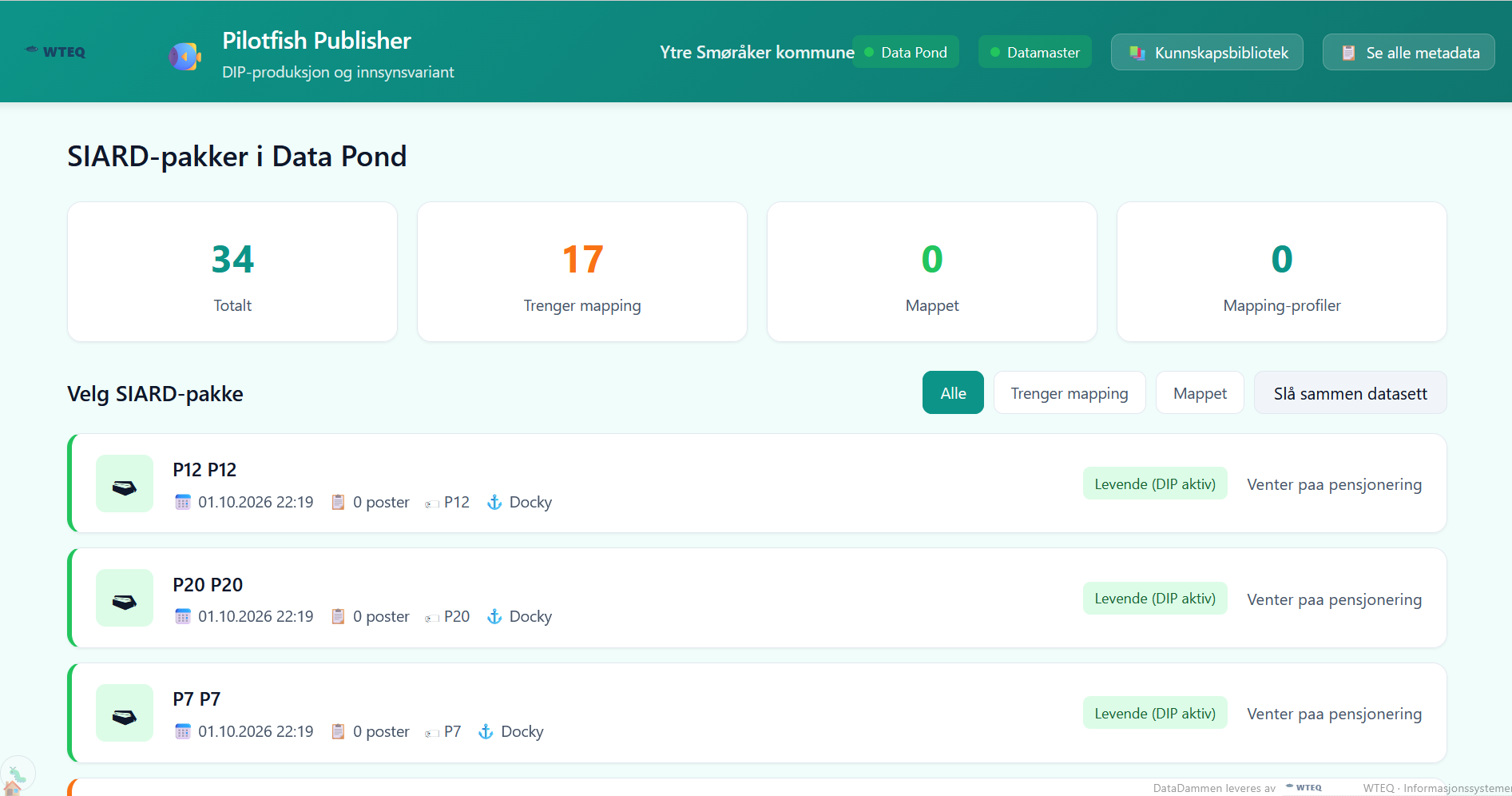The height and width of the screenshot is (796, 1512).
Task: Click the clipboard posts icon for P12
Action: [x=338, y=502]
